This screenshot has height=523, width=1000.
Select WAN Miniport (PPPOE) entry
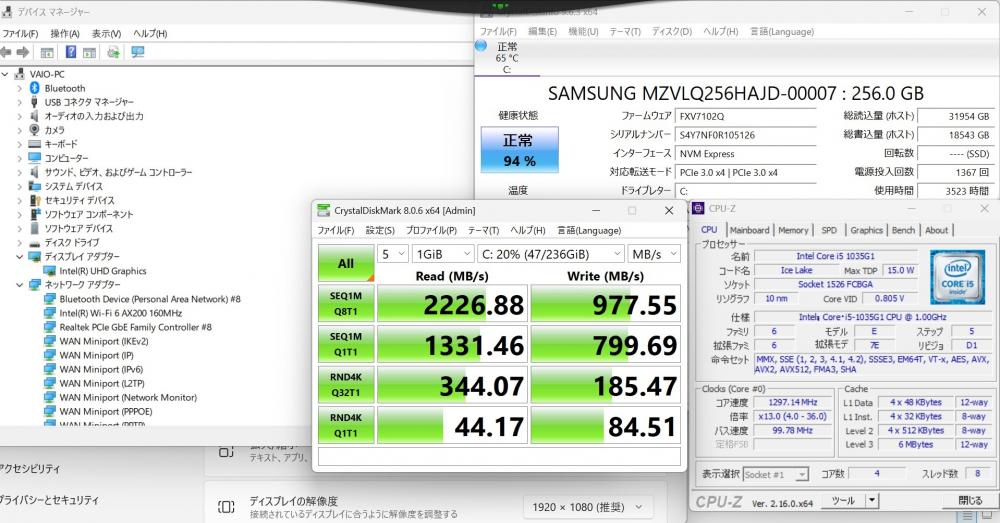click(x=105, y=411)
